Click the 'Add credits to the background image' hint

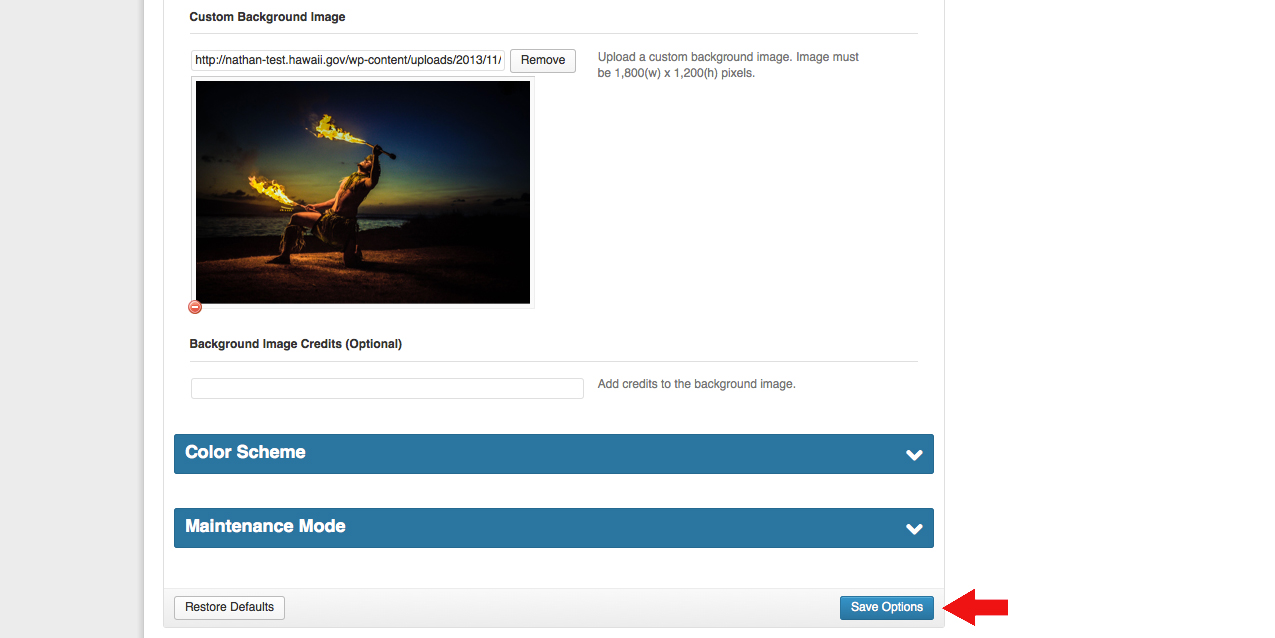pos(696,384)
